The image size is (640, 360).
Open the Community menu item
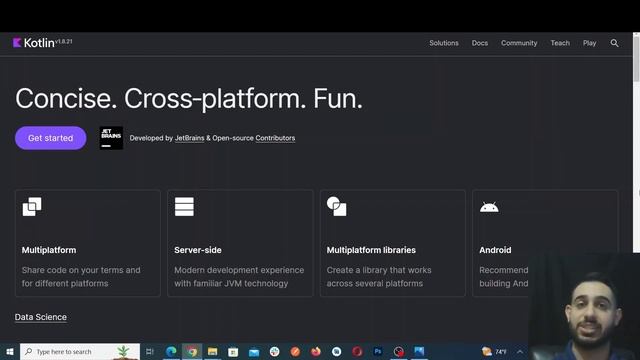click(x=519, y=43)
